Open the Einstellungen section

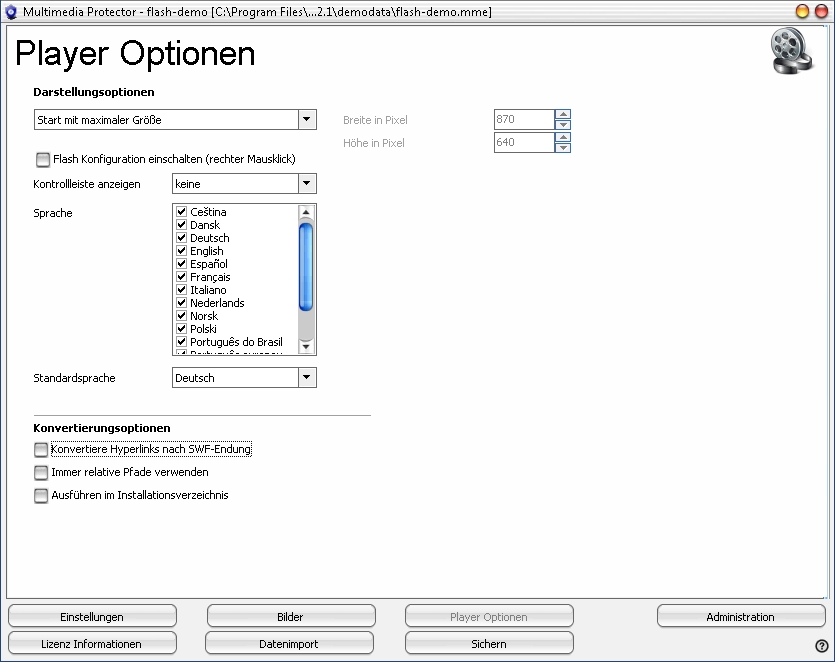tap(92, 617)
